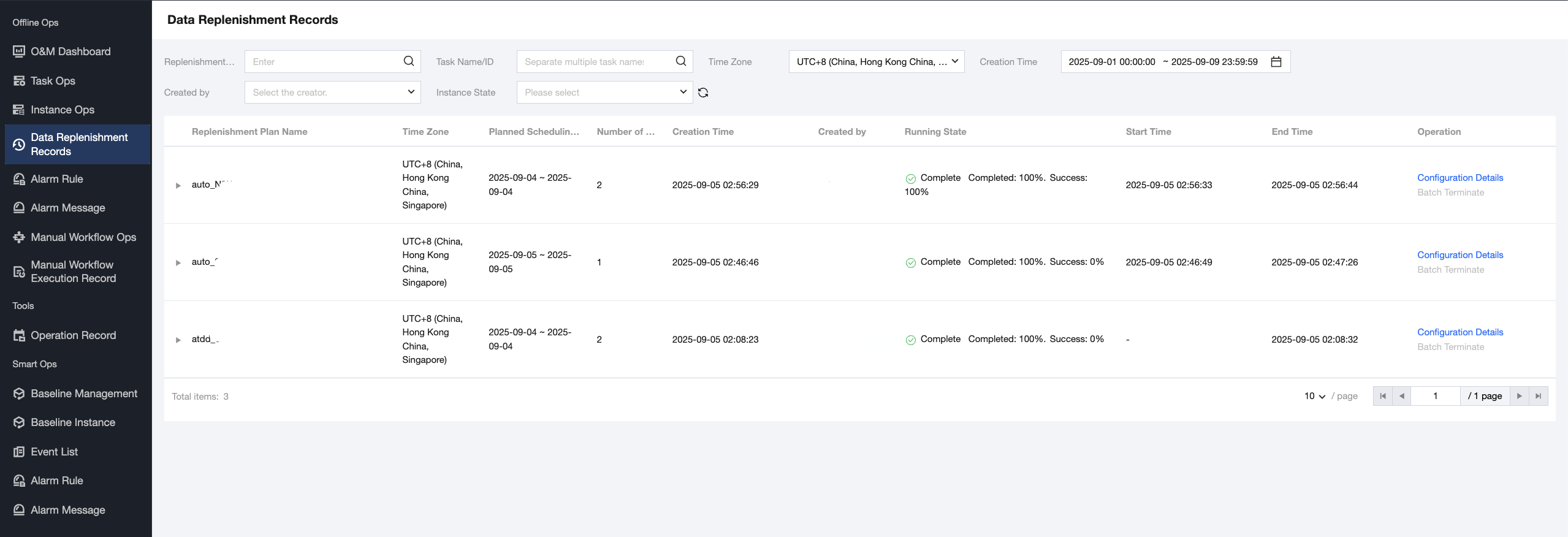Open Task Ops from the sidebar

pyautogui.click(x=53, y=81)
